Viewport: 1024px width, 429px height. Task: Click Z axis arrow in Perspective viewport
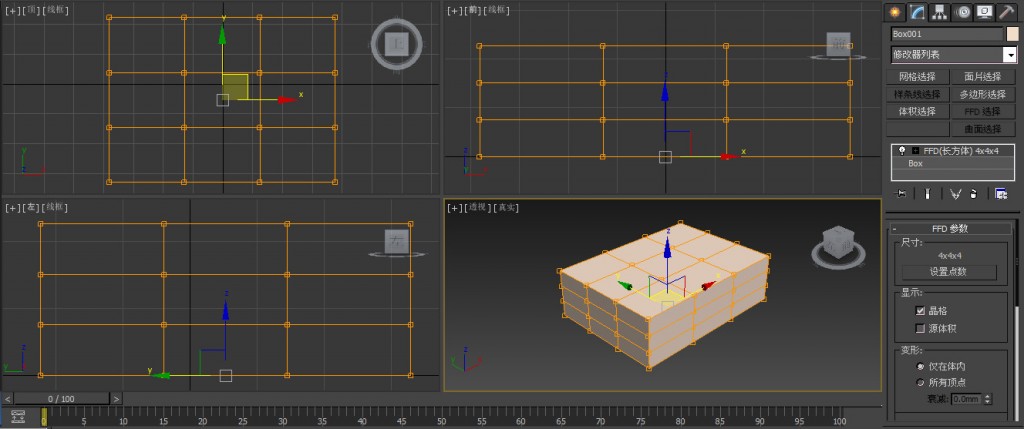click(667, 248)
